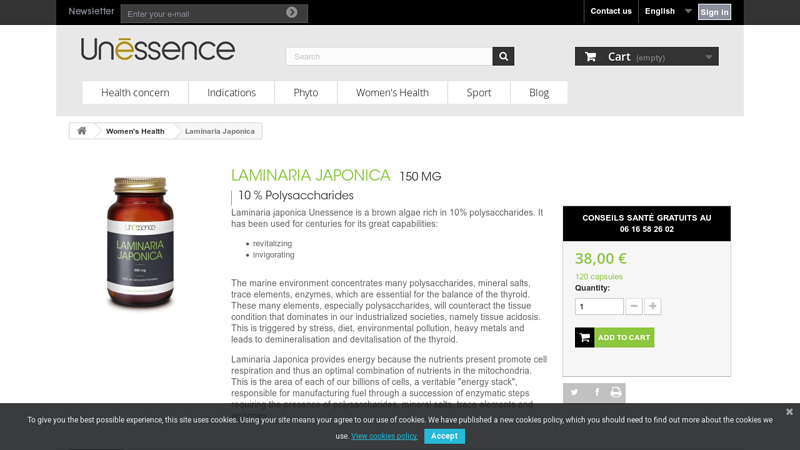800x450 pixels.
Task: Open the Cart dropdown
Action: point(646,57)
